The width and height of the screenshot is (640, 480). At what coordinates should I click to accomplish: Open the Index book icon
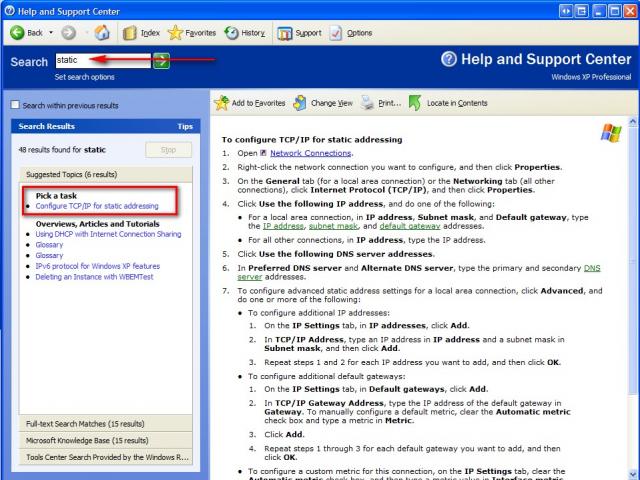click(x=129, y=33)
